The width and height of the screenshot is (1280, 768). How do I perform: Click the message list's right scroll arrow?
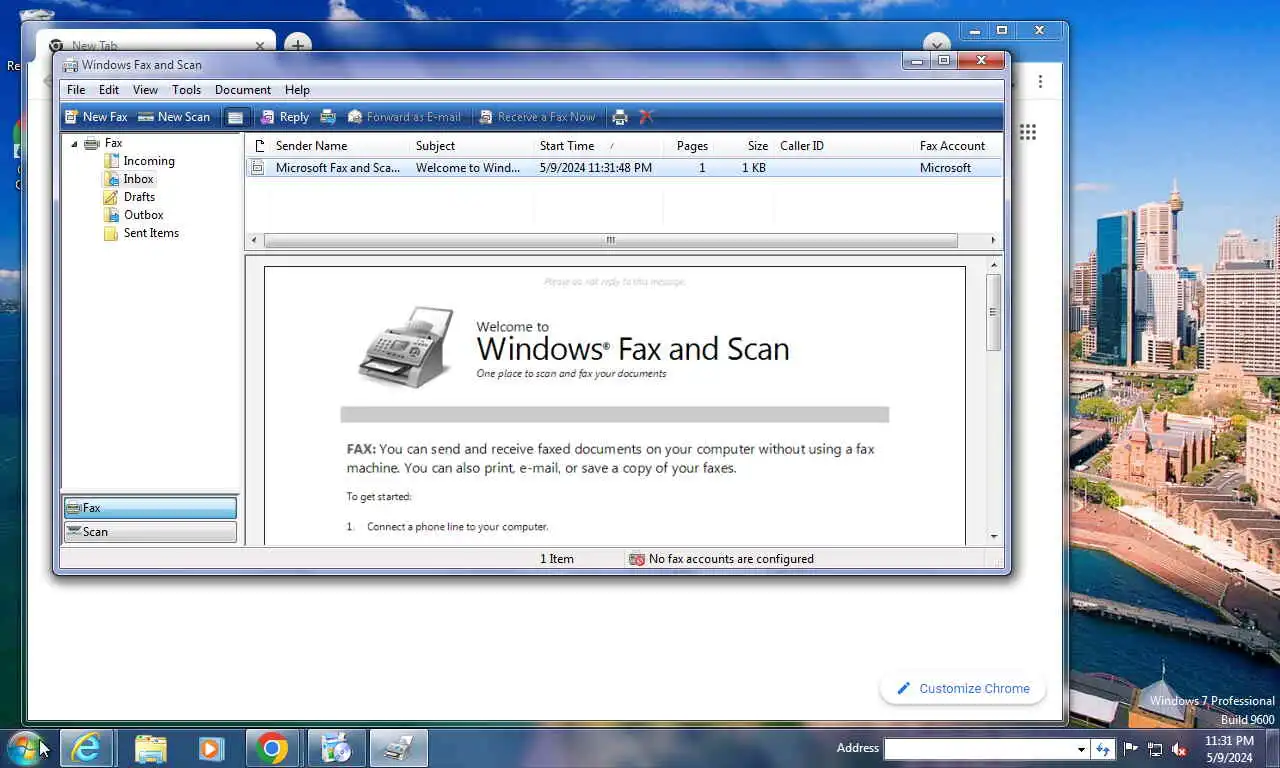[x=993, y=240]
